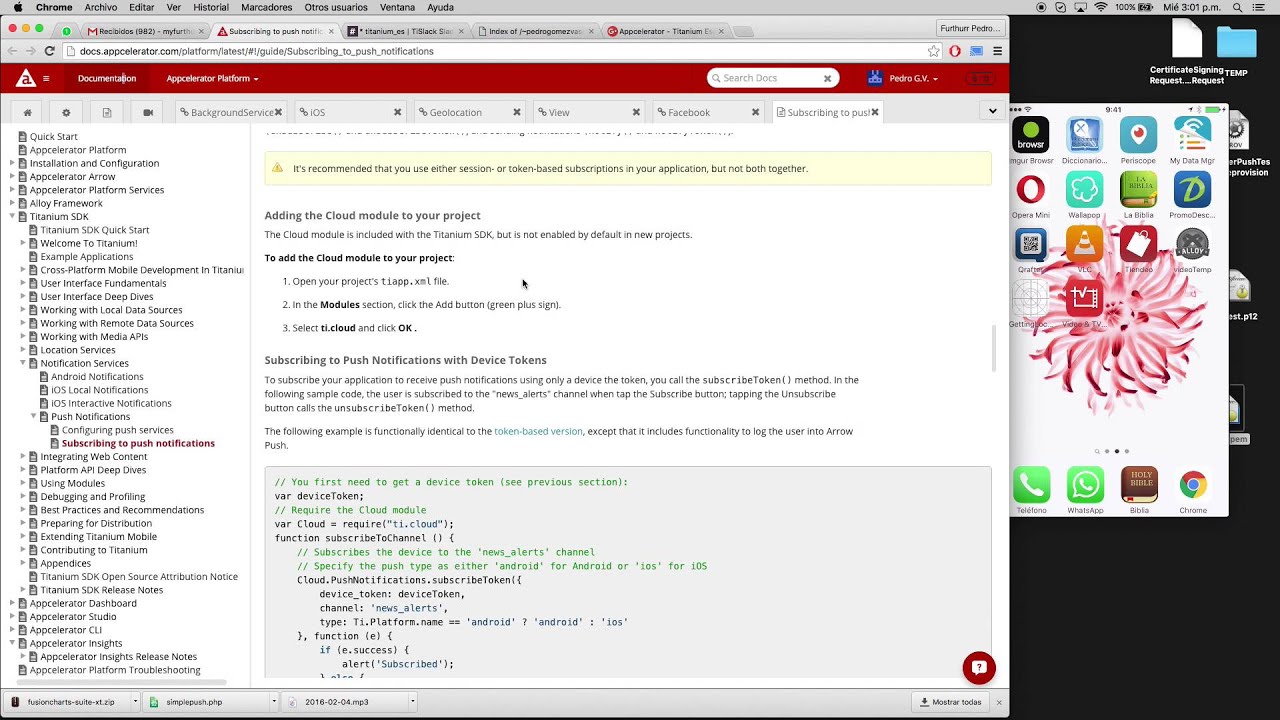
Task: Collapse the Notification Services tree node
Action: point(23,363)
